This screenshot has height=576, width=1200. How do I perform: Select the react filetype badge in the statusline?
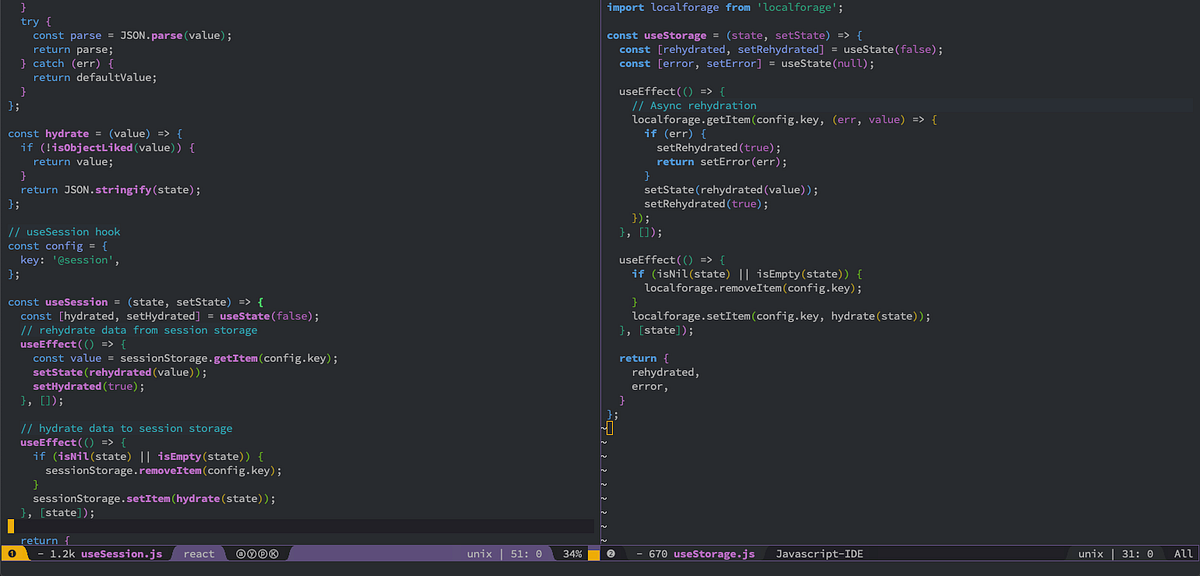(198, 553)
